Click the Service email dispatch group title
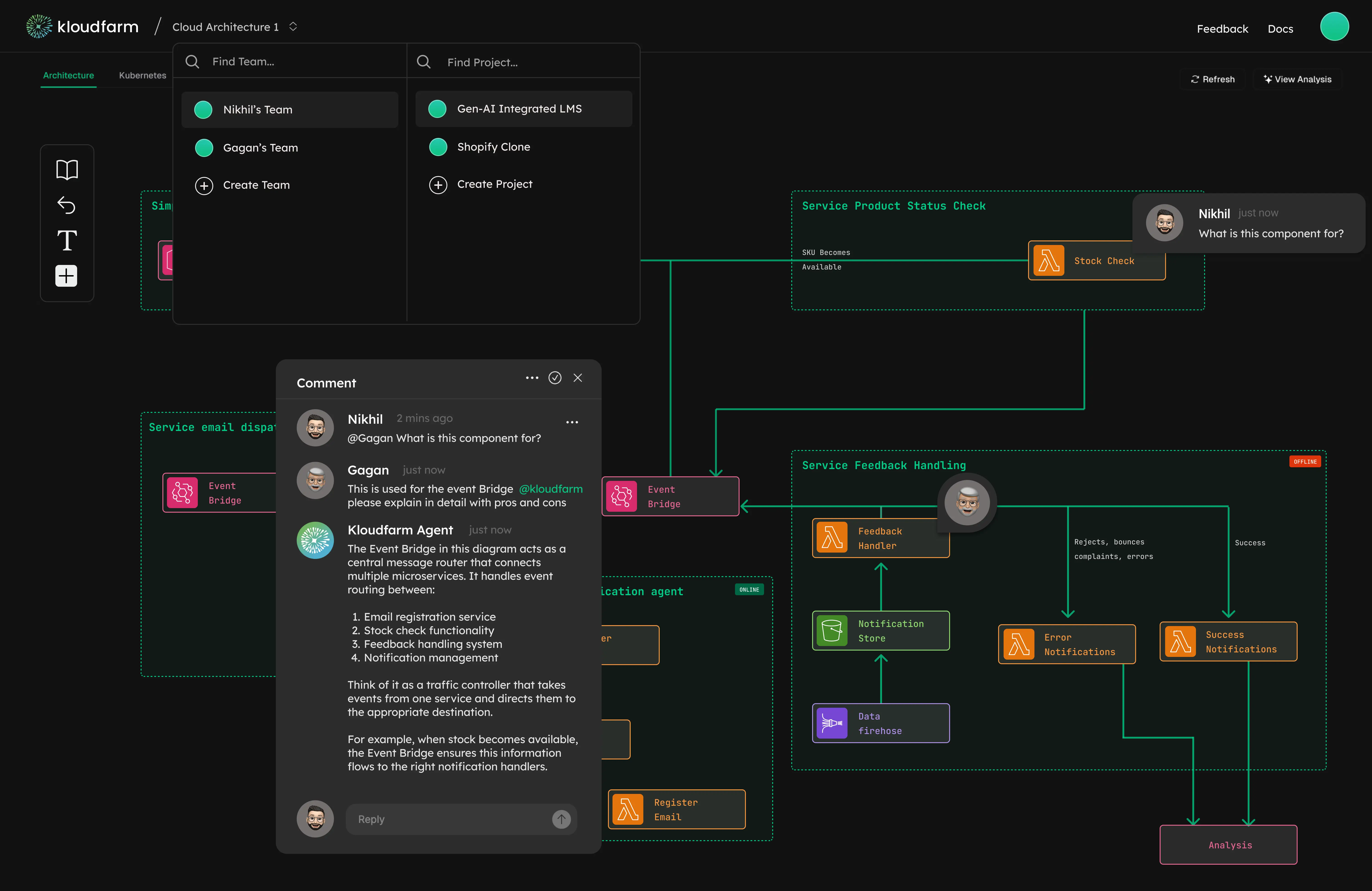Viewport: 1372px width, 891px height. click(x=212, y=427)
